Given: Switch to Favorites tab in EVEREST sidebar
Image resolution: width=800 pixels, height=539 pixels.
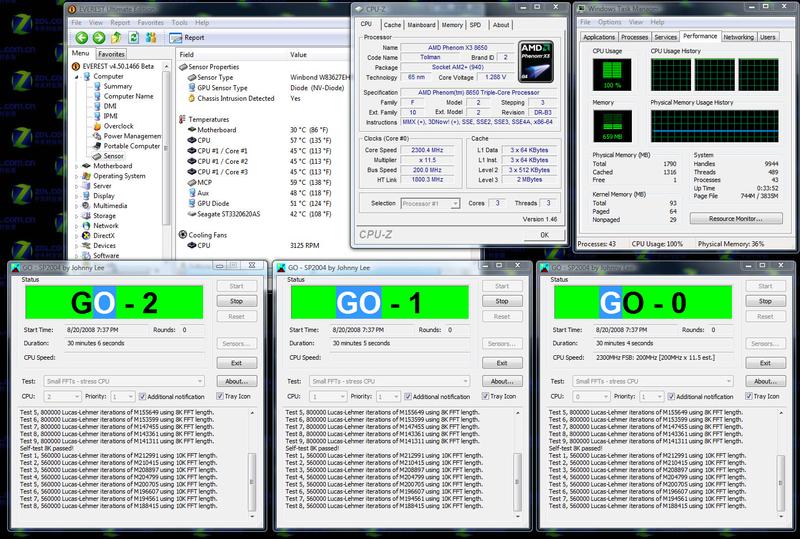Looking at the screenshot, I should click(x=111, y=54).
